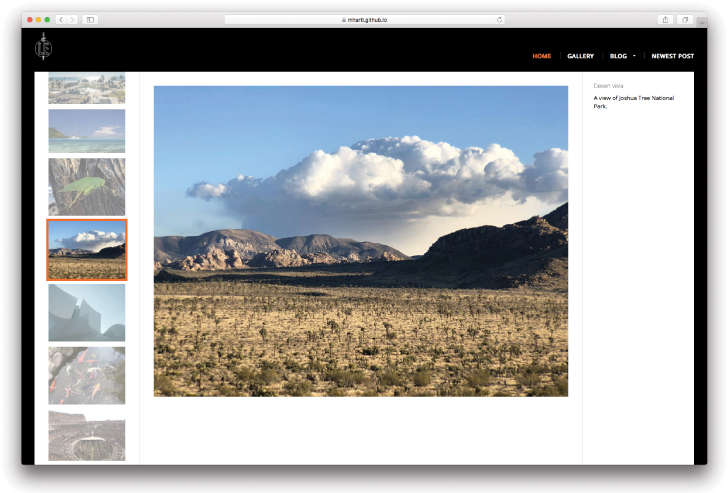
Task: Choose the koi fish thumbnail
Action: click(x=87, y=375)
